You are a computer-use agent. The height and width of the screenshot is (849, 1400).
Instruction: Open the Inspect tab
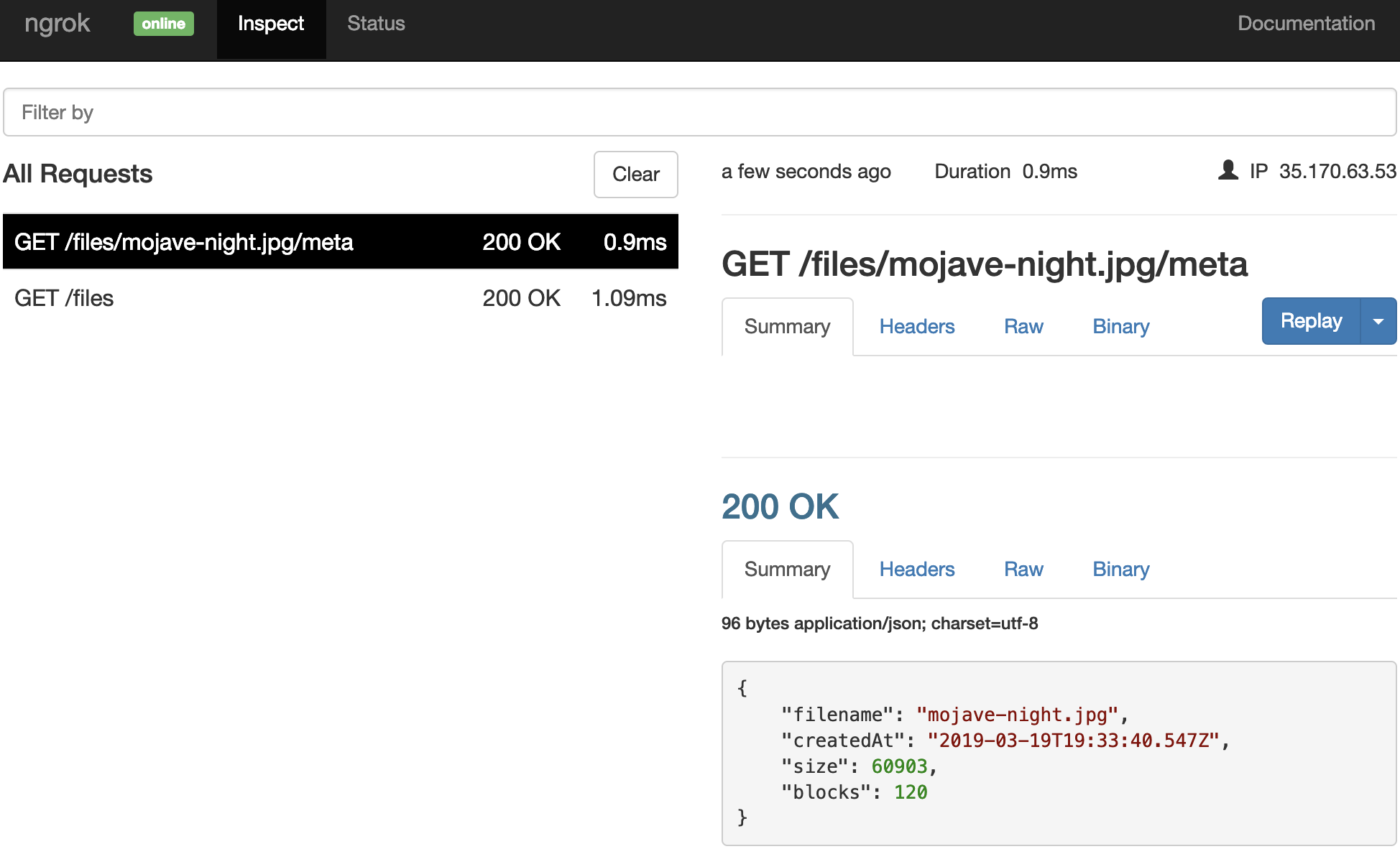pyautogui.click(x=271, y=24)
